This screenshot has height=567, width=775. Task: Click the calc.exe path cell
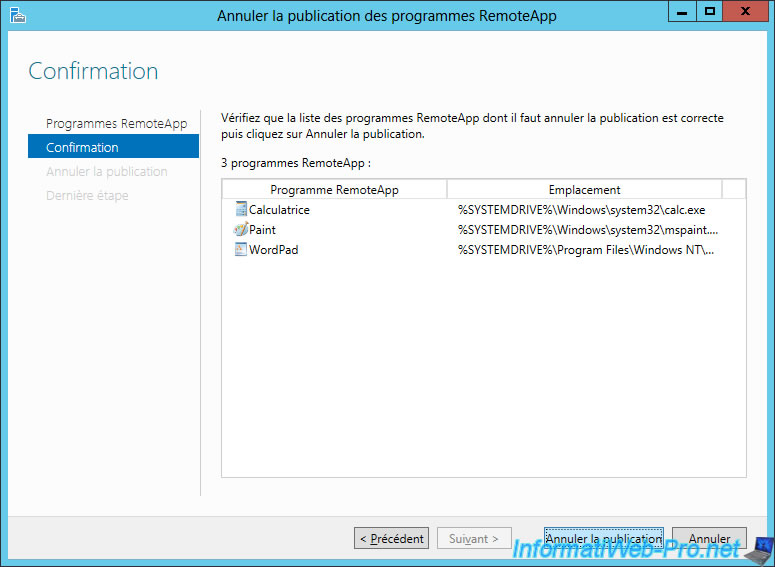pos(581,210)
